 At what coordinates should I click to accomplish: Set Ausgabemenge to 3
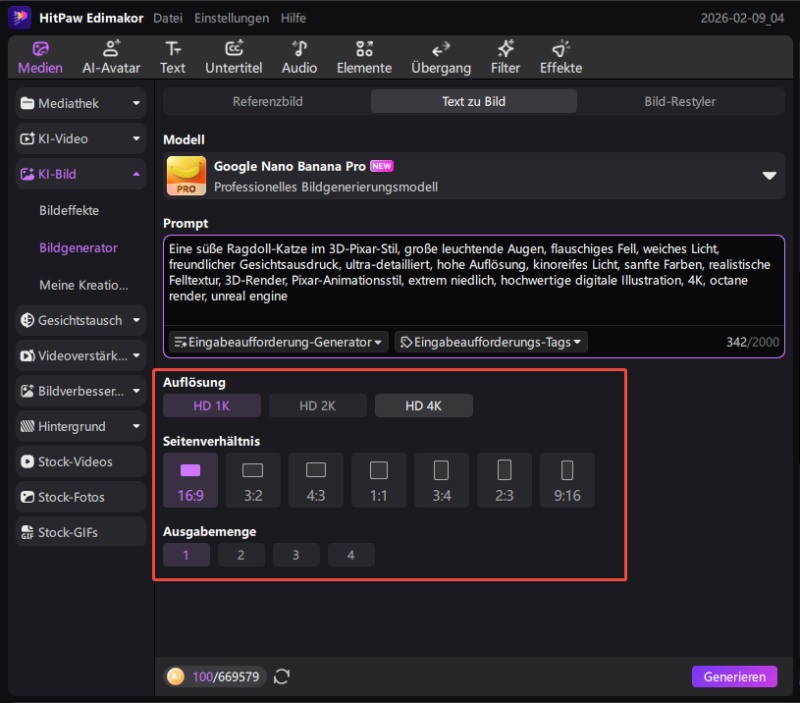[x=296, y=555]
